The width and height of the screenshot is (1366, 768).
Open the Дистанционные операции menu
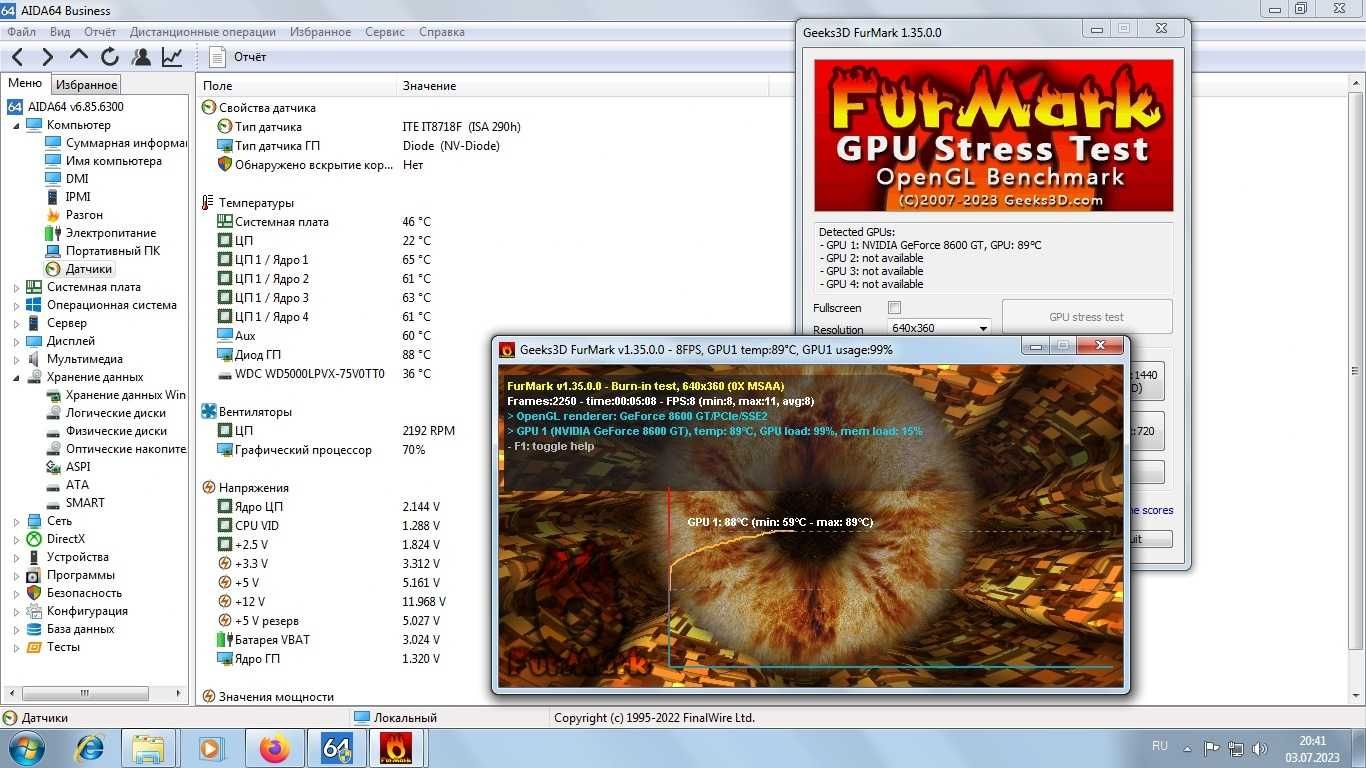[x=204, y=32]
